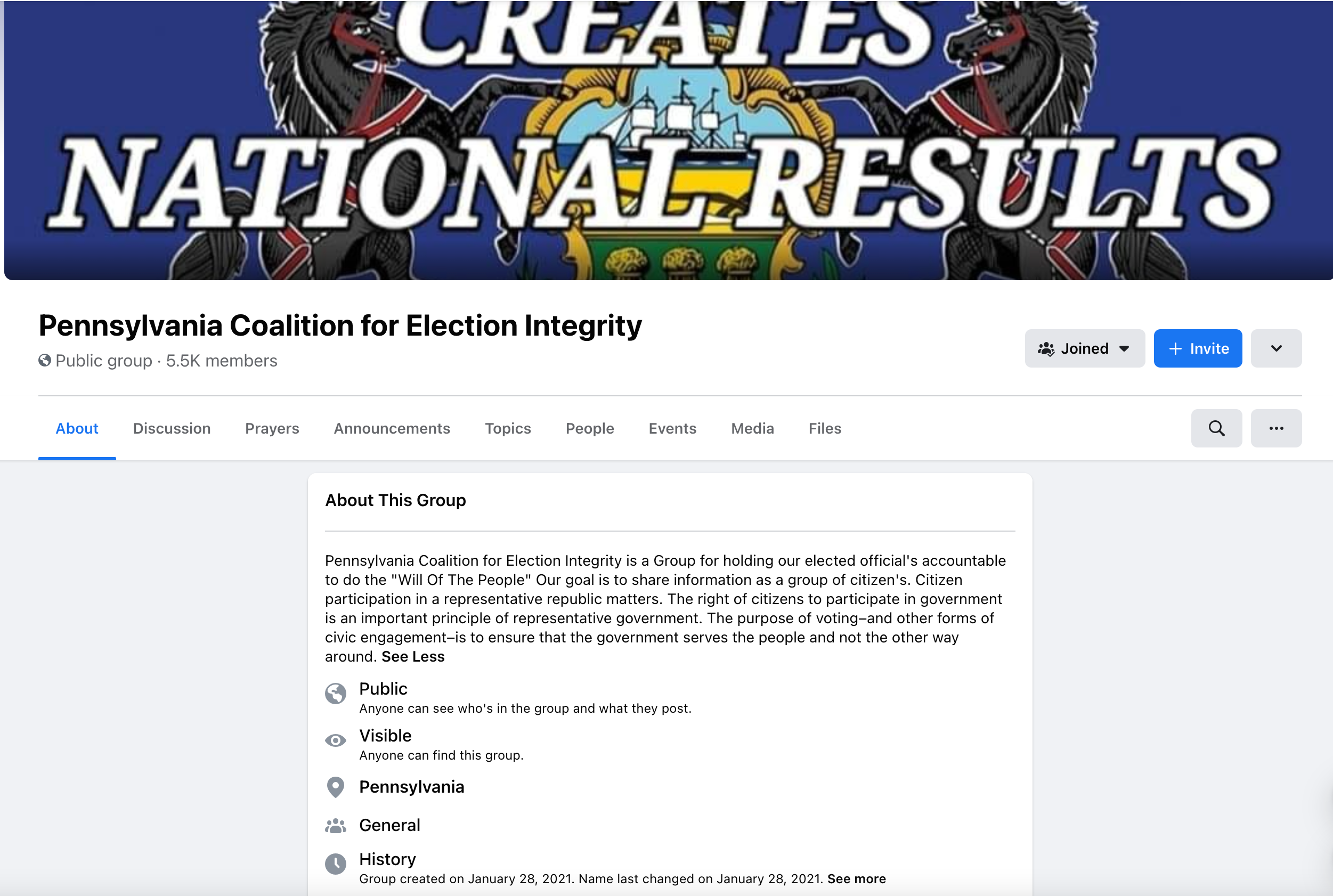Viewport: 1333px width, 896px height.
Task: Click the globe icon next to Public
Action: (x=336, y=694)
